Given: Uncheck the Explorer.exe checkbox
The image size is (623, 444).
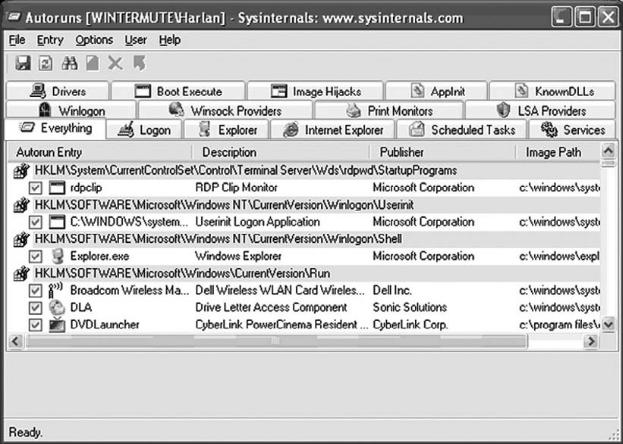Looking at the screenshot, I should [35, 256].
